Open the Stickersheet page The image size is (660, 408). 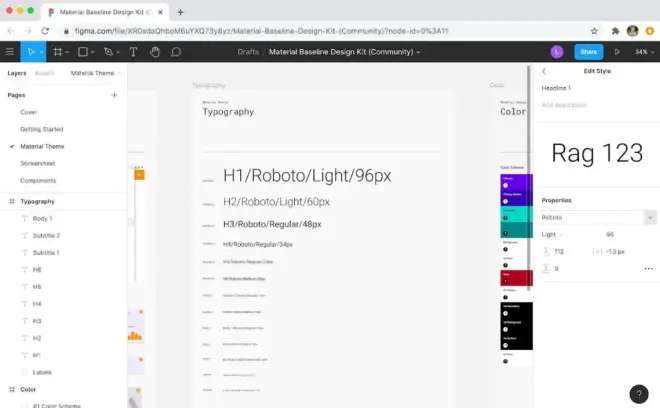37,163
